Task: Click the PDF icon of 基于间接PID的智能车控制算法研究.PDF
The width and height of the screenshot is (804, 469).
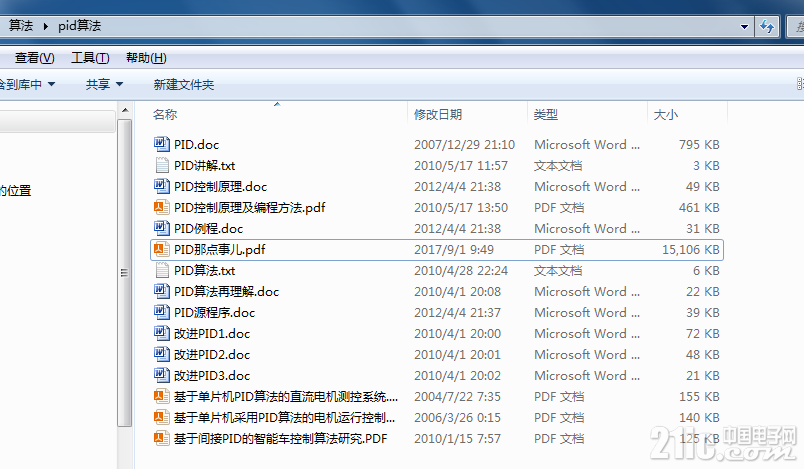Action: tap(162, 438)
